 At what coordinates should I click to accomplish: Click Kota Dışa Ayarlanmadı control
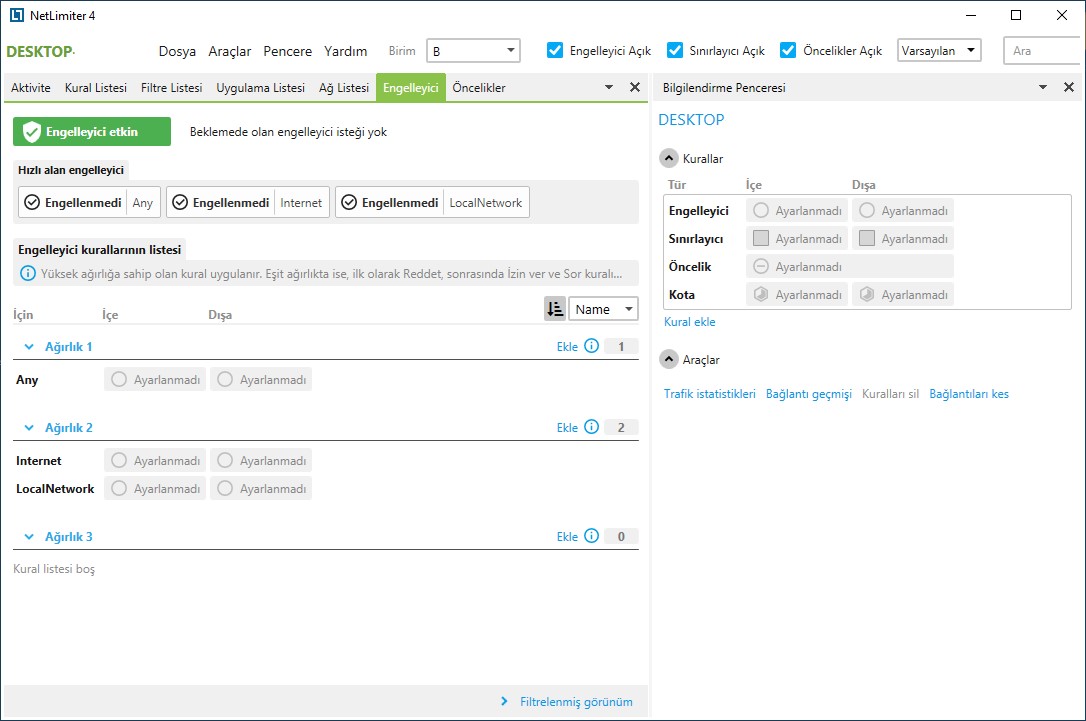(902, 294)
